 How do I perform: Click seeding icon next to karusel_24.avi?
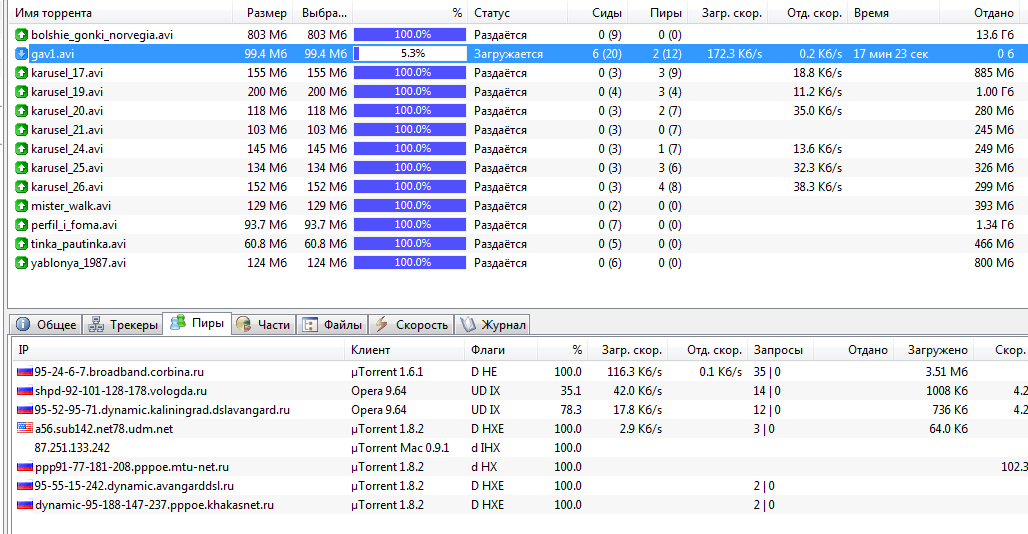22,149
